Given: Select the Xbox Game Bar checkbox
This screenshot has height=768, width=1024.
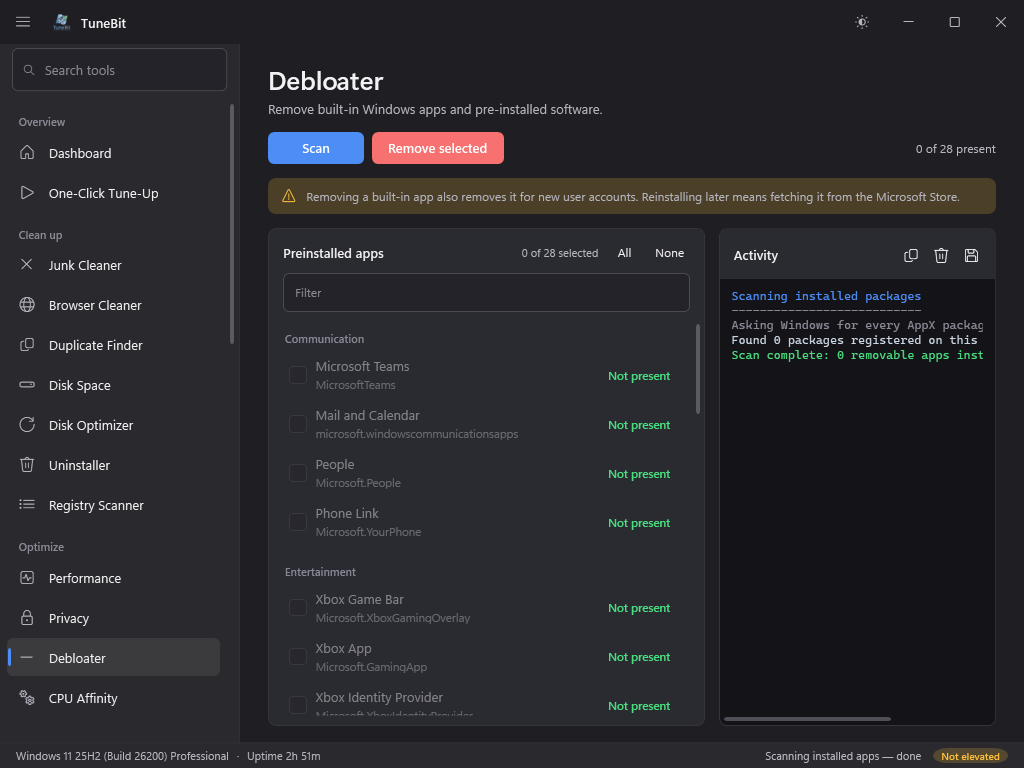Looking at the screenshot, I should click(x=298, y=607).
